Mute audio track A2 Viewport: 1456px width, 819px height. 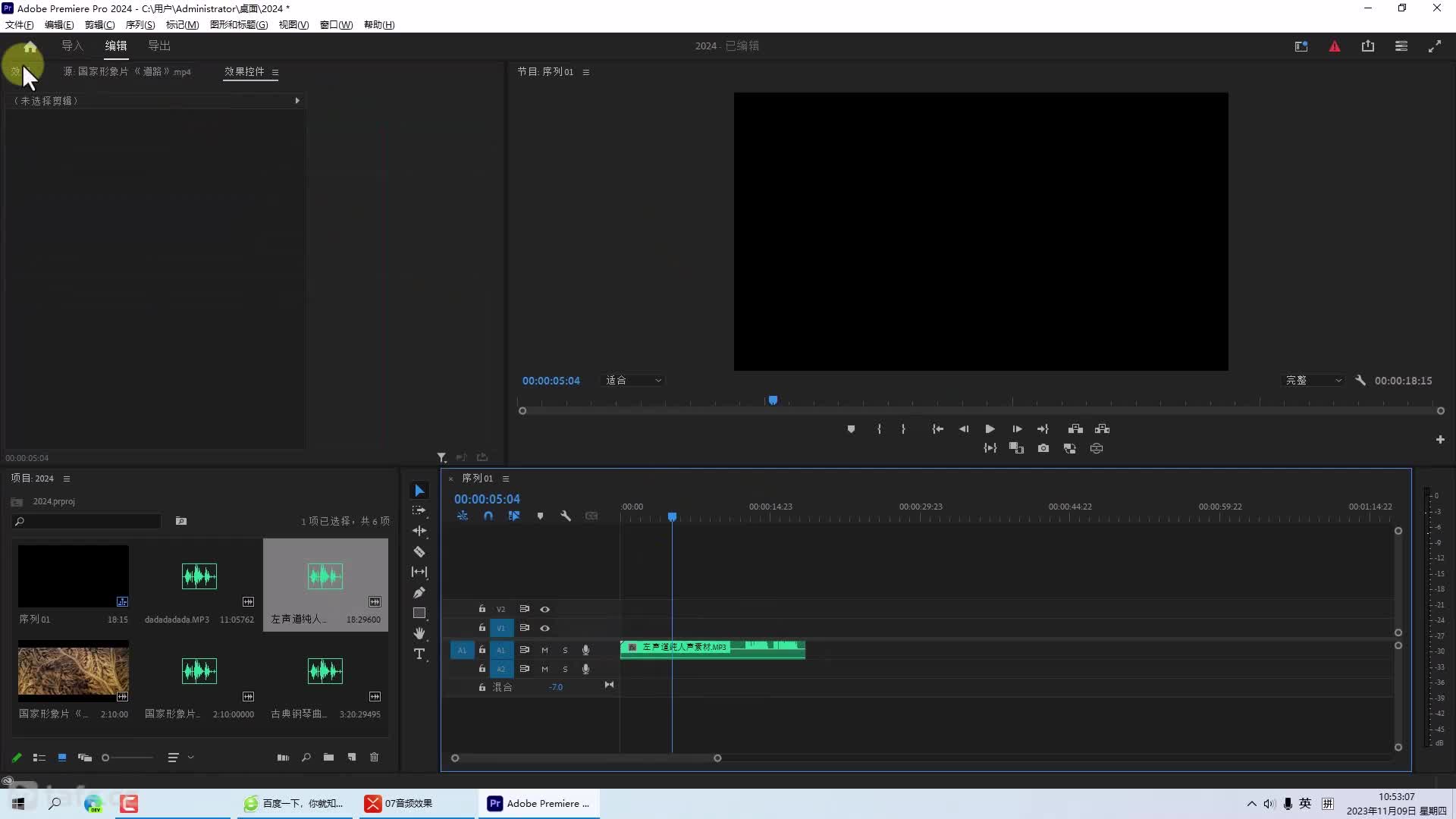point(544,669)
